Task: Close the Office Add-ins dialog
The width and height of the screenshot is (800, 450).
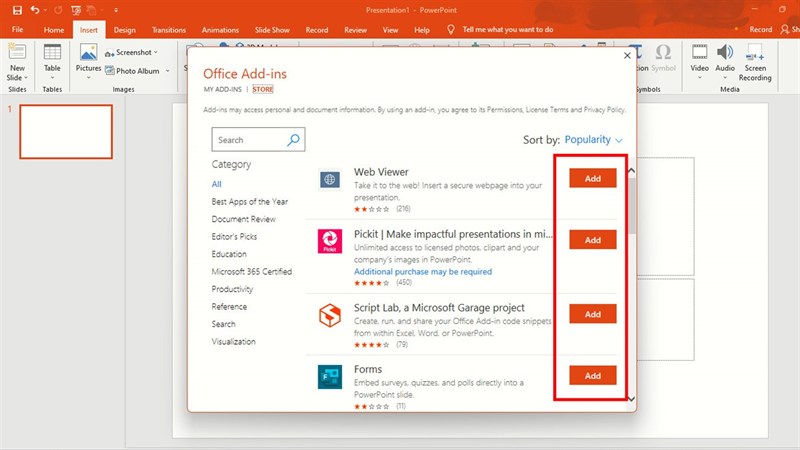Action: tap(627, 56)
